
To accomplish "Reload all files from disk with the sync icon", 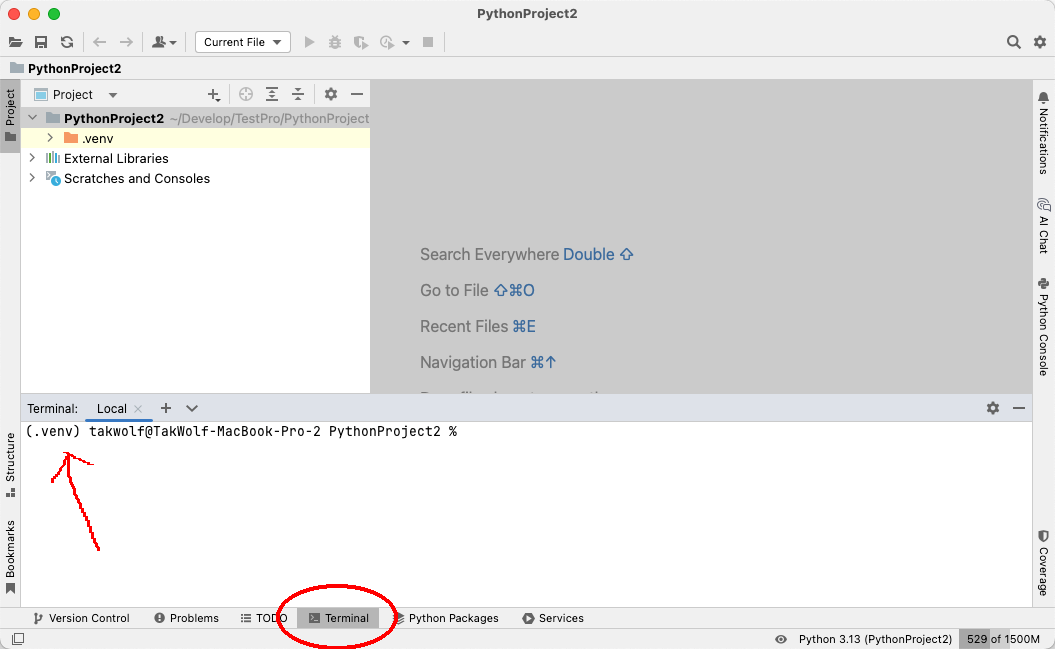I will (x=67, y=42).
